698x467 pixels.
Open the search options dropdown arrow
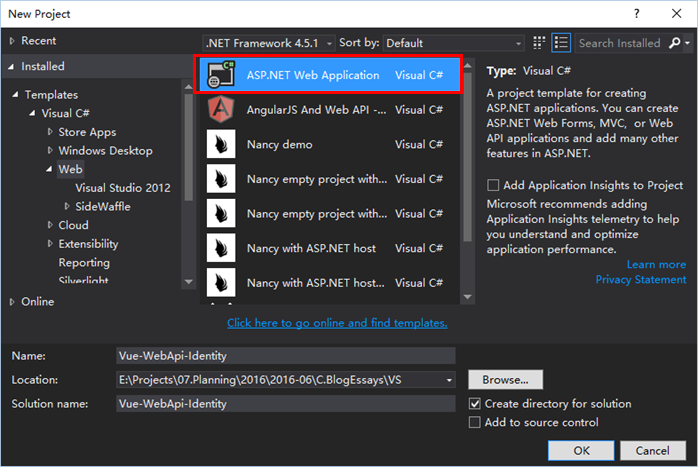687,43
